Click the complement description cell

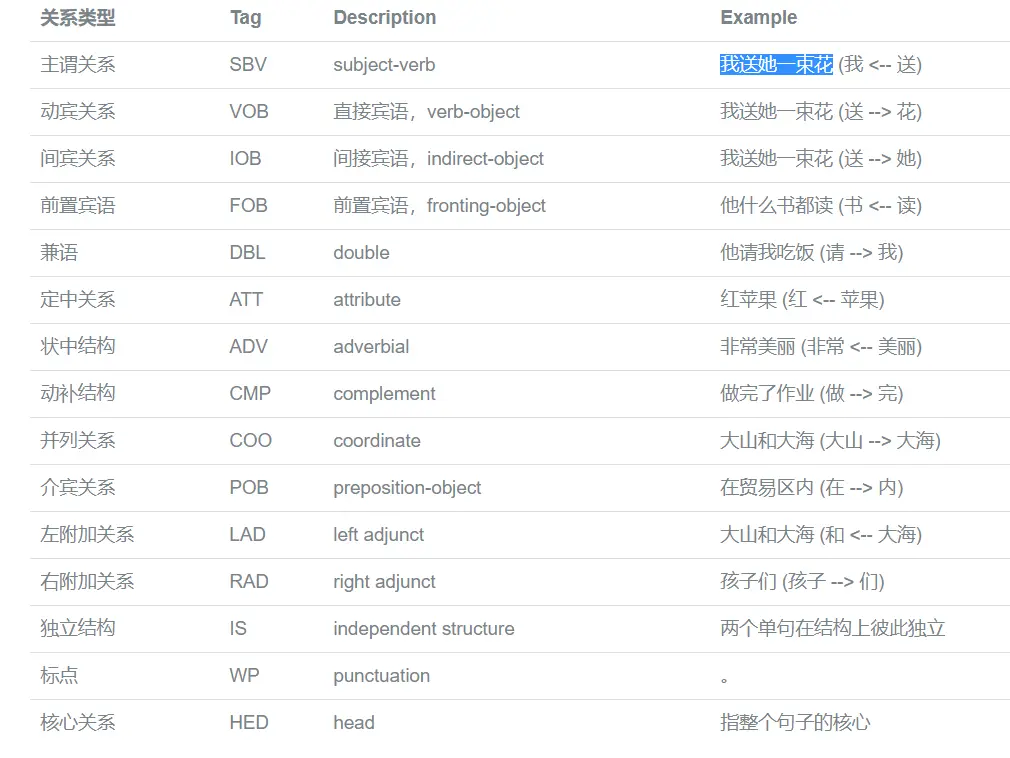[x=384, y=393]
